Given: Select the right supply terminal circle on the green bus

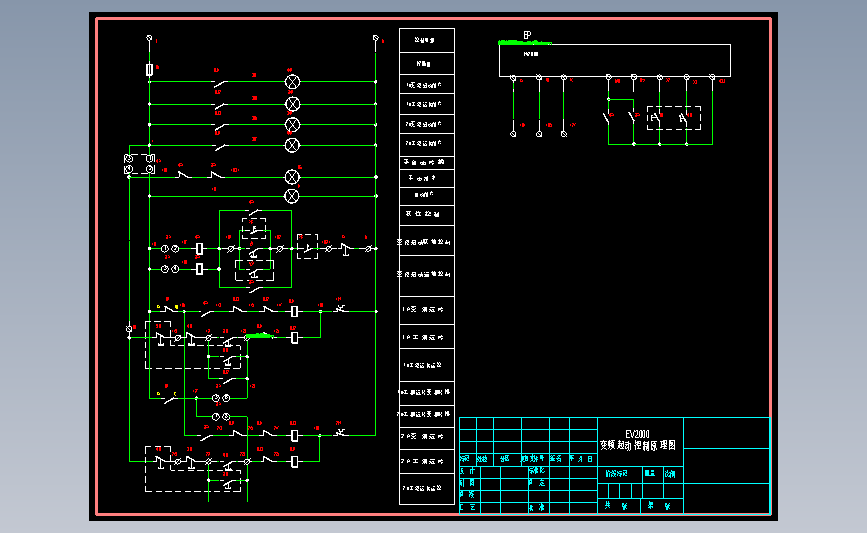Looking at the screenshot, I should [x=375, y=38].
